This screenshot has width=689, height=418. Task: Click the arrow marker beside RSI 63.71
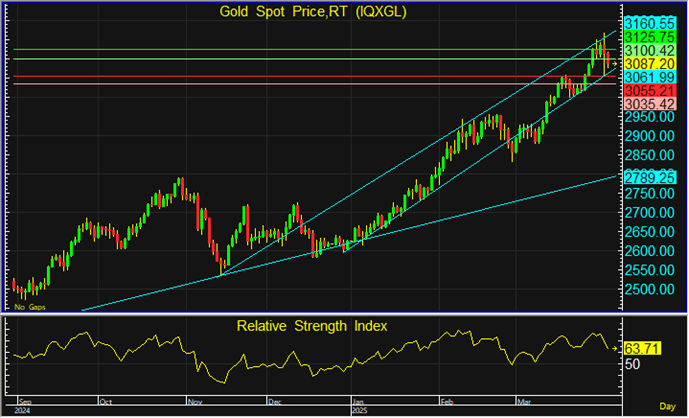[x=615, y=349]
